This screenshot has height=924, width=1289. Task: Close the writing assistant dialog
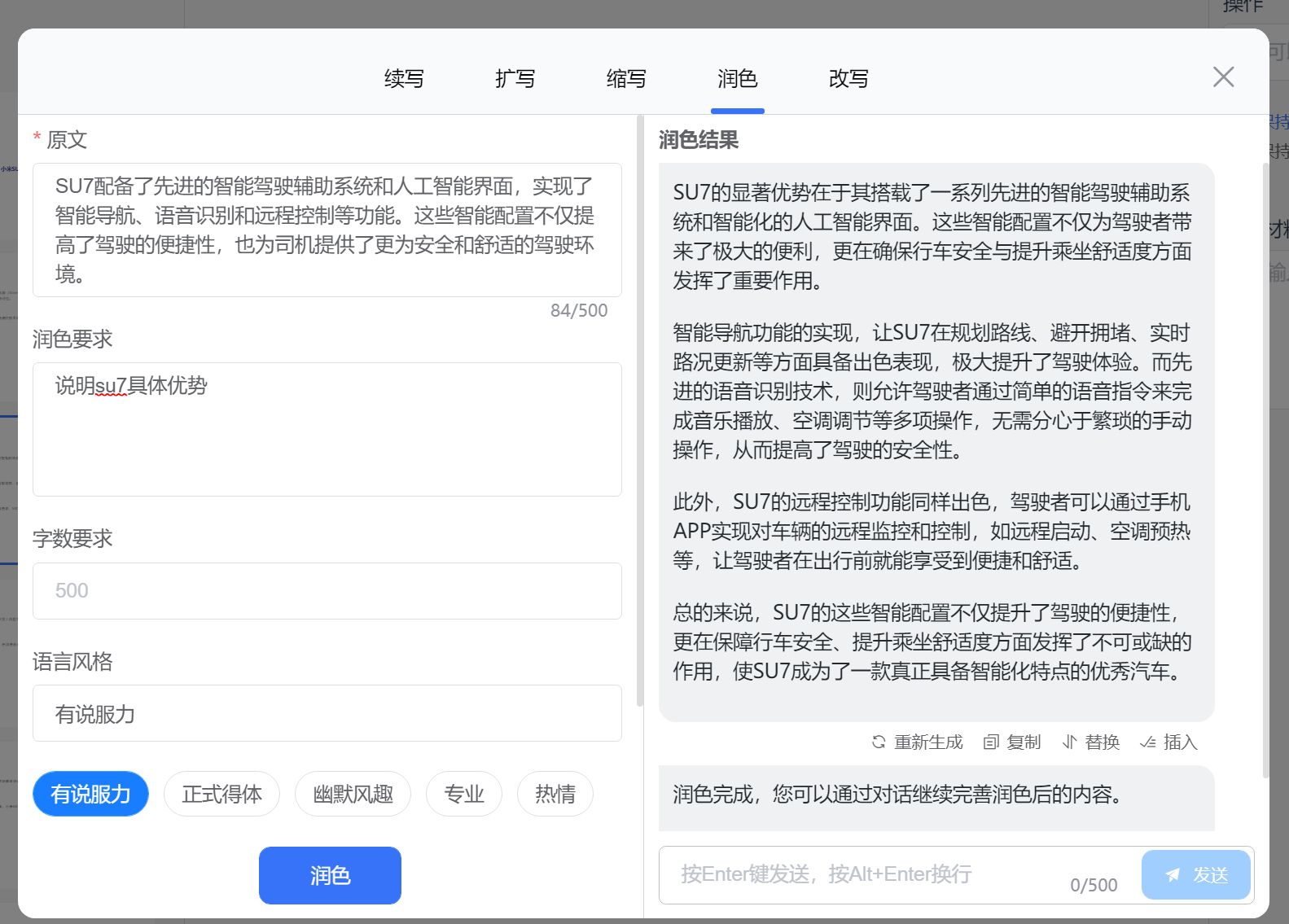click(1223, 77)
